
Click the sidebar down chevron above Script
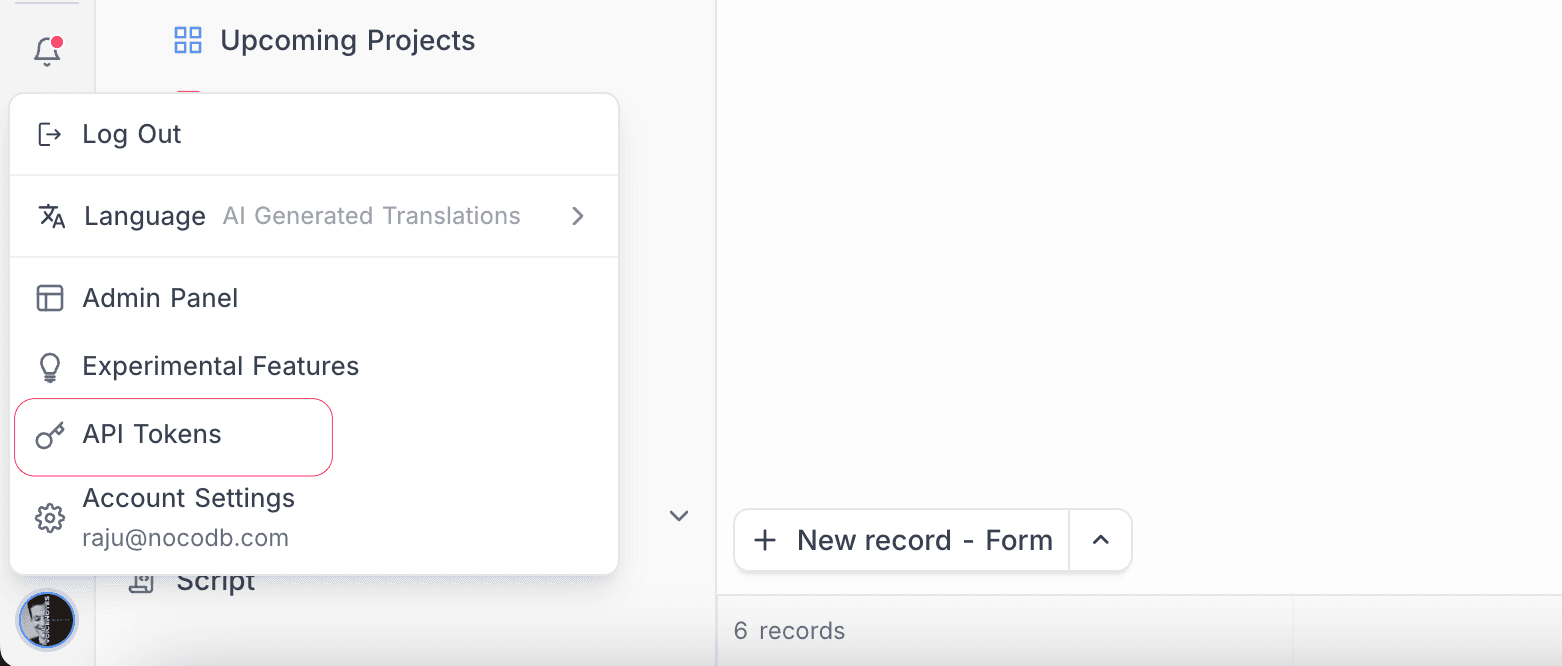point(679,516)
